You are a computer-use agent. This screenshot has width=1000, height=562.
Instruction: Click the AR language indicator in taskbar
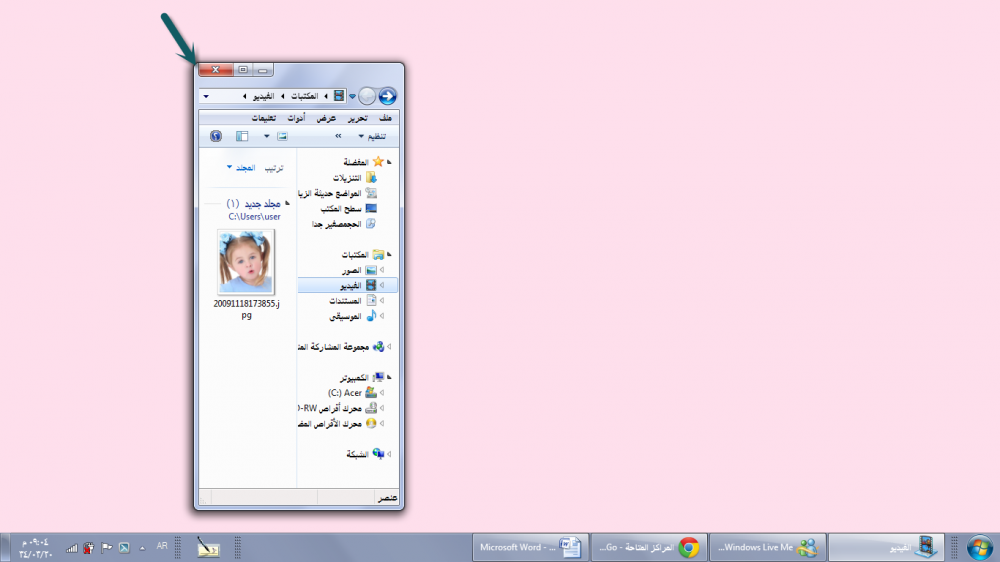tap(162, 547)
